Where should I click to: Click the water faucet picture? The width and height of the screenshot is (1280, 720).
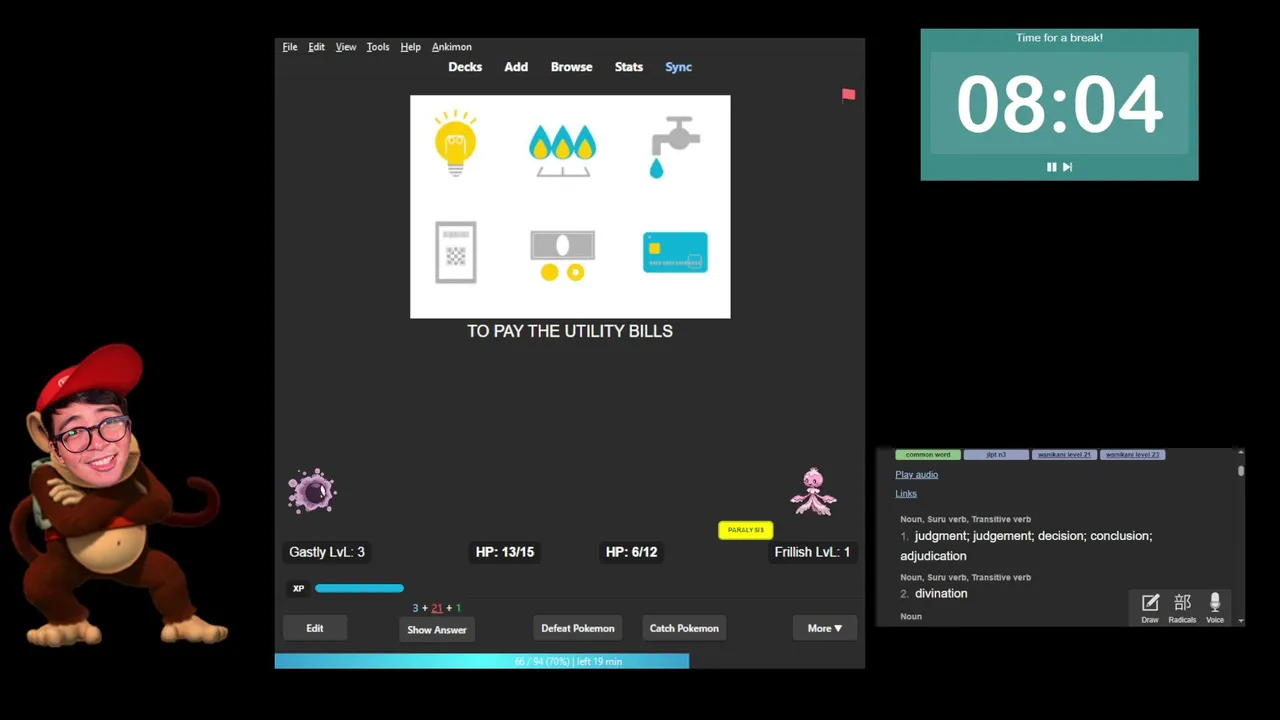click(675, 147)
